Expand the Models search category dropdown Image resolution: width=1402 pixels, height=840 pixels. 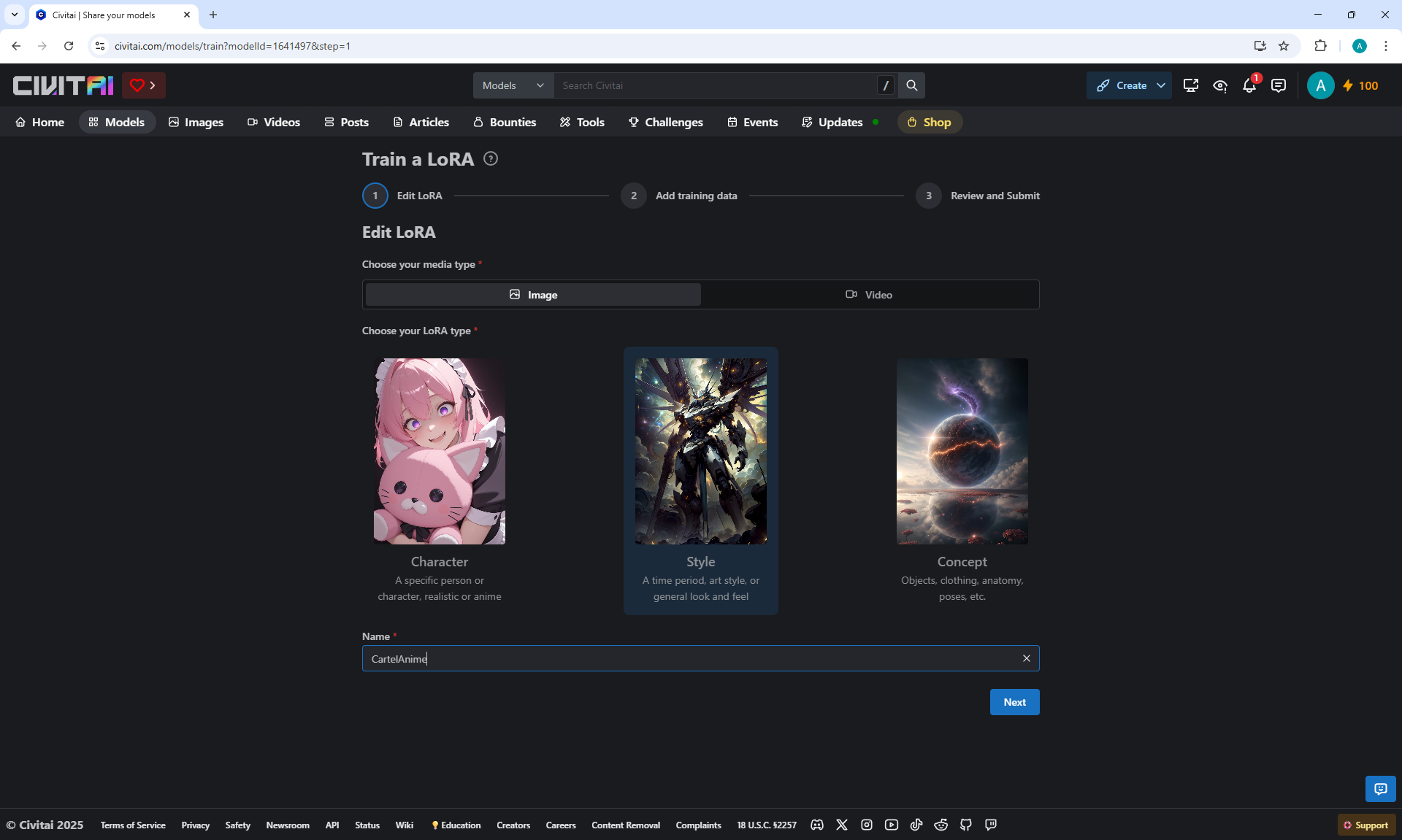click(x=513, y=85)
